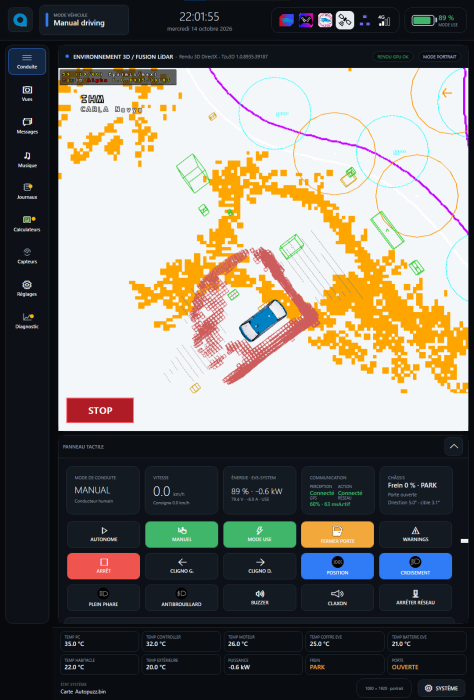The width and height of the screenshot is (474, 700).
Task: Open the Capteurs sidebar section
Action: [27, 256]
